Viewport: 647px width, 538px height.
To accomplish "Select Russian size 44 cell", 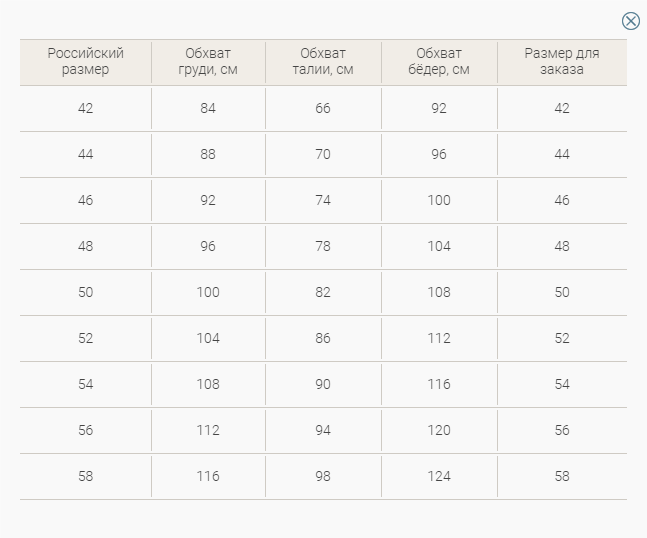I will [85, 154].
